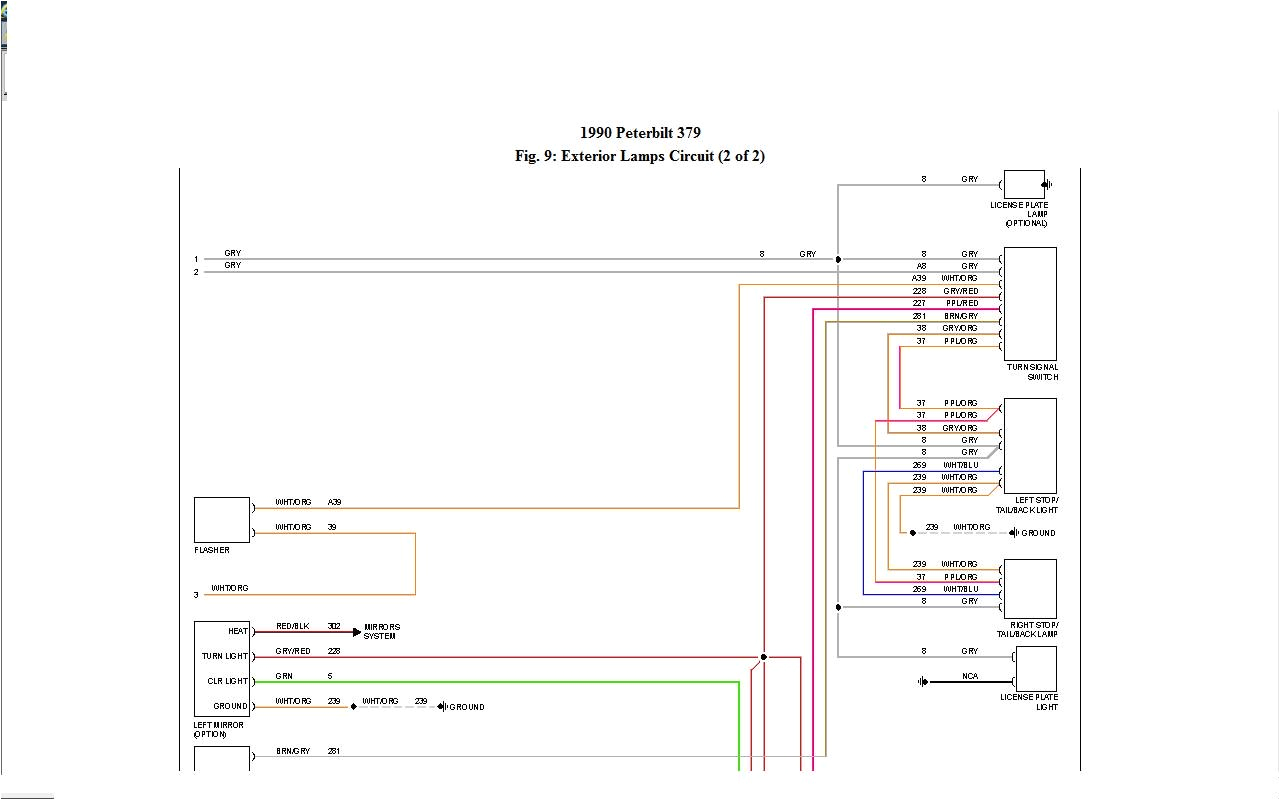Click the LICENSE PLATE LAMP (OPTIONAL) connector block
This screenshot has height=800, width=1280.
tap(1025, 183)
